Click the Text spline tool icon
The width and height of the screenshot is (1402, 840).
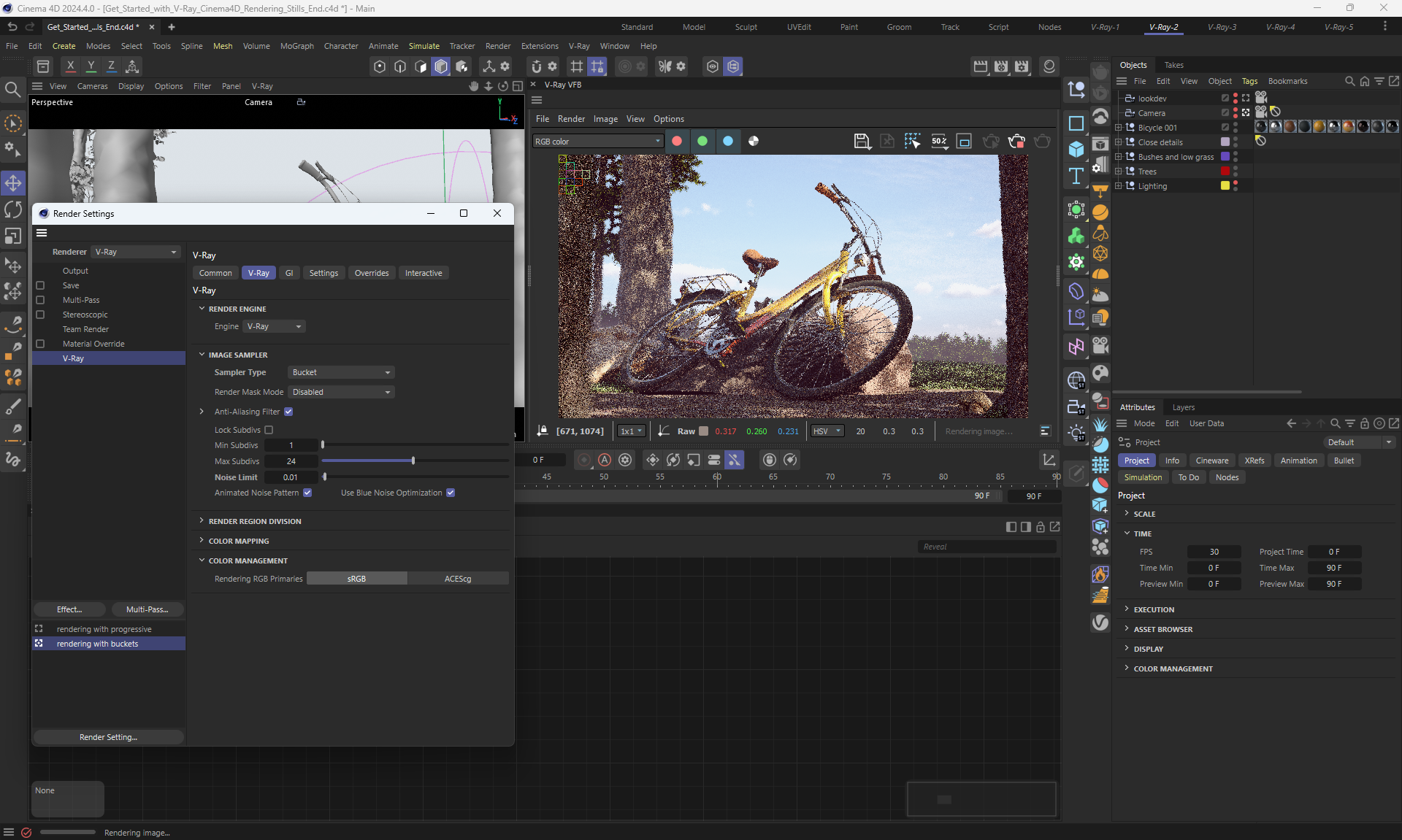coord(1076,176)
